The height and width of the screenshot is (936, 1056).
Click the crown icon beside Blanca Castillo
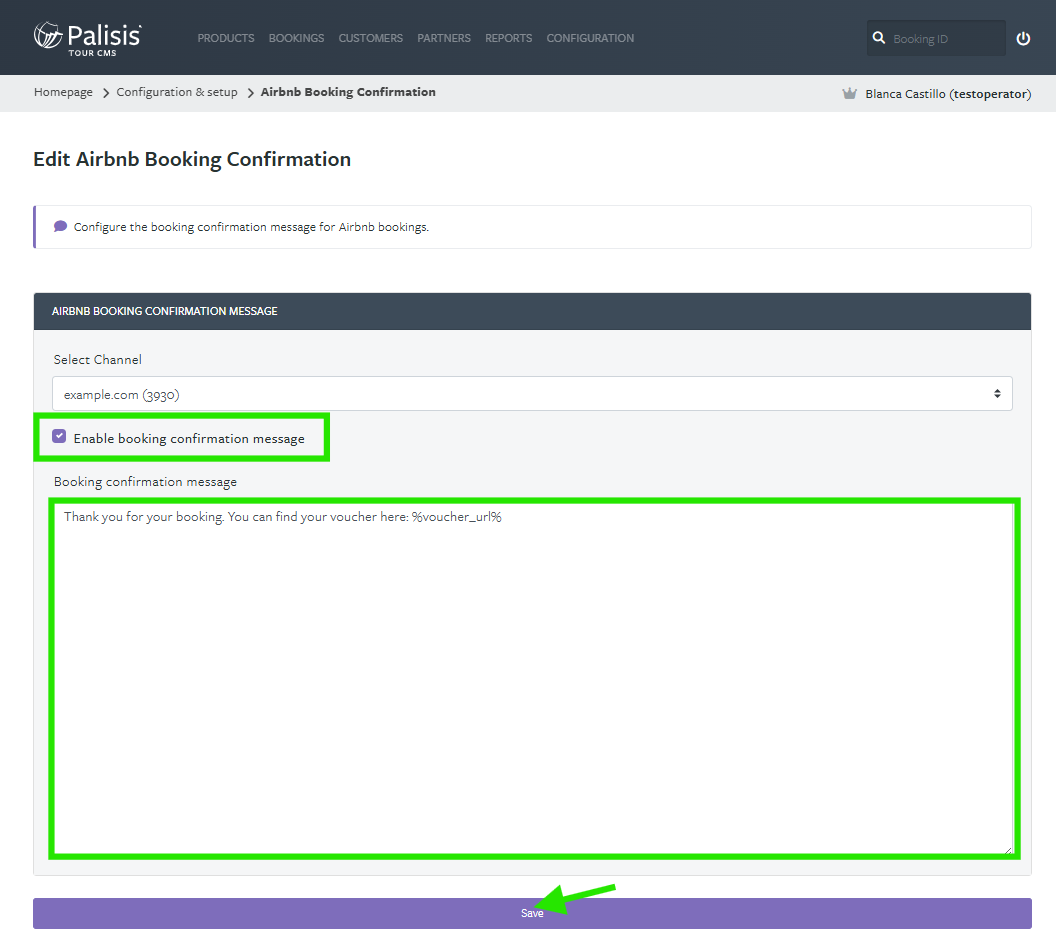pos(849,94)
